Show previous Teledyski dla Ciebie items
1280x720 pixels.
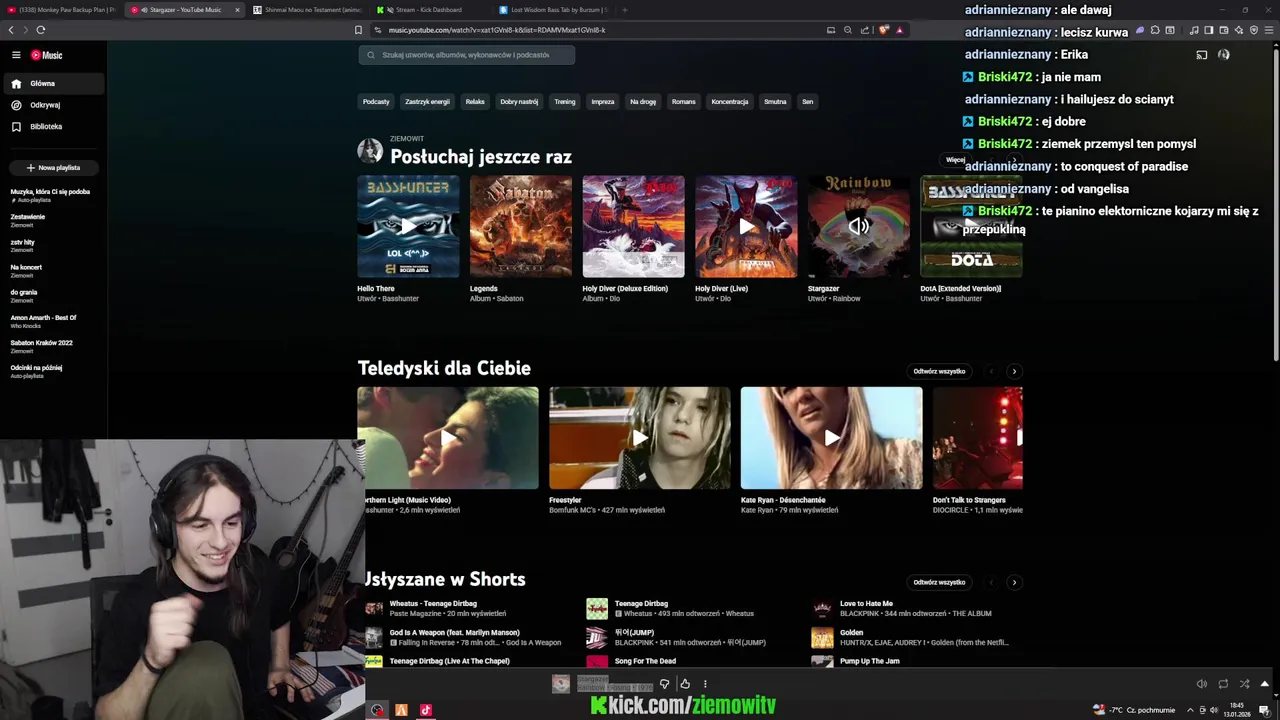pyautogui.click(x=991, y=371)
